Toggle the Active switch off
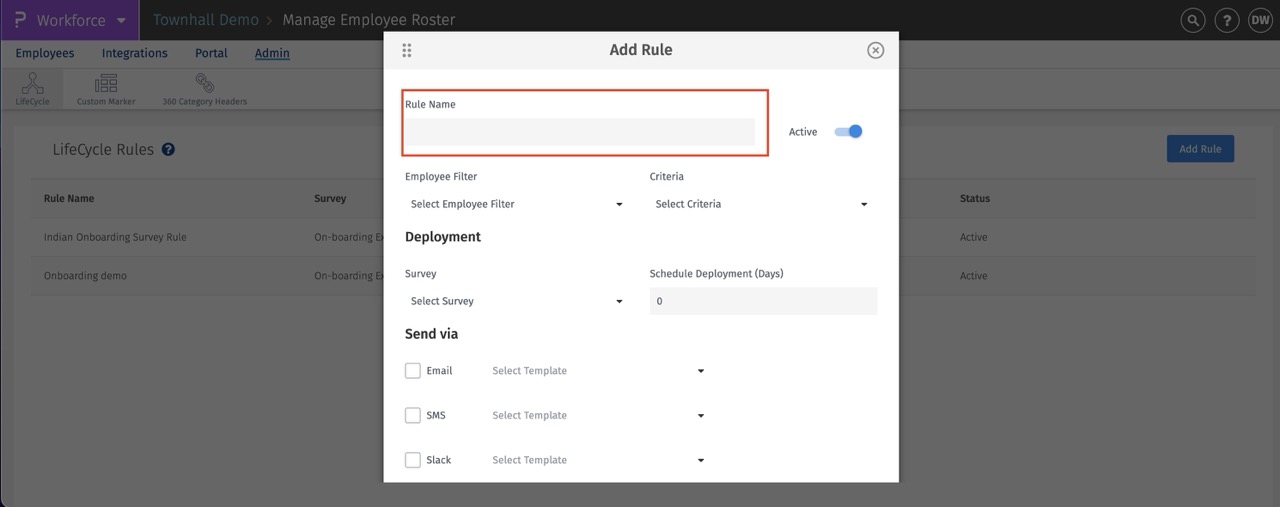This screenshot has height=507, width=1280. [849, 131]
